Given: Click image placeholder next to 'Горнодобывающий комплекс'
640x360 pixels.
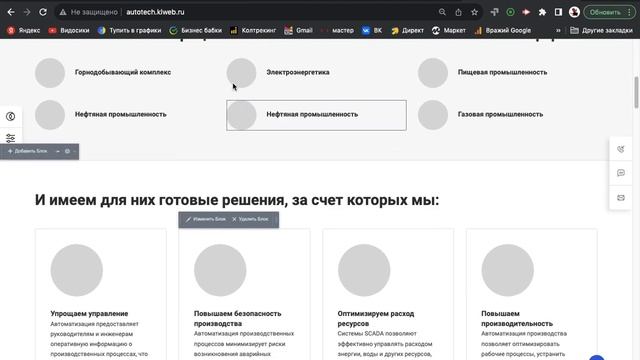Looking at the screenshot, I should (50, 73).
